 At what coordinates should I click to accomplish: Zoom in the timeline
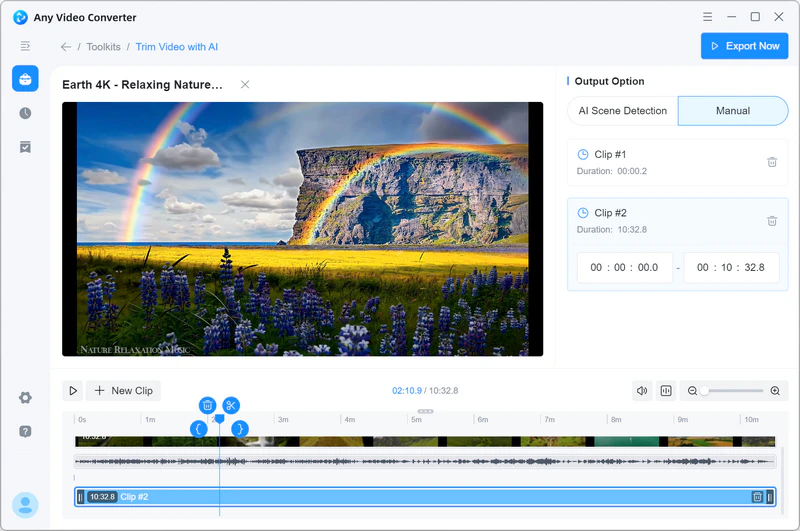775,391
